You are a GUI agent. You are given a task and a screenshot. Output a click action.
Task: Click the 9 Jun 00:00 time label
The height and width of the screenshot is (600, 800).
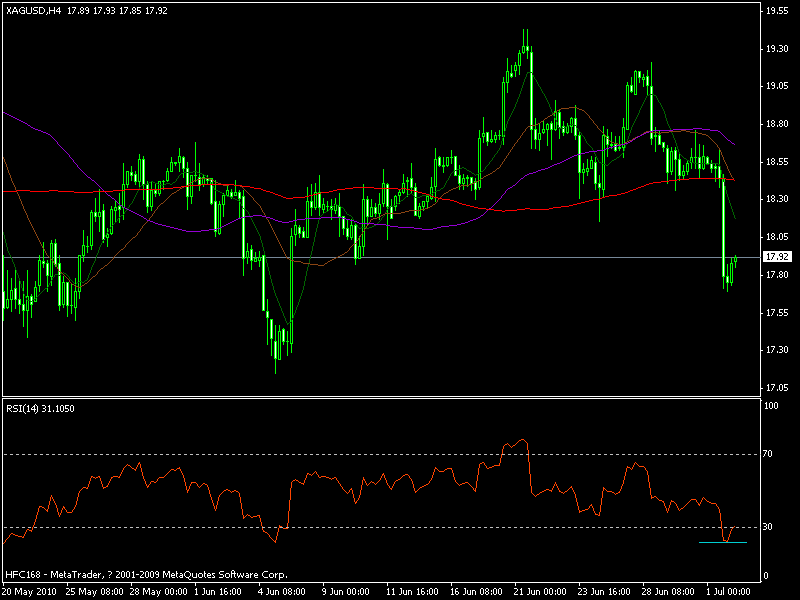345,592
